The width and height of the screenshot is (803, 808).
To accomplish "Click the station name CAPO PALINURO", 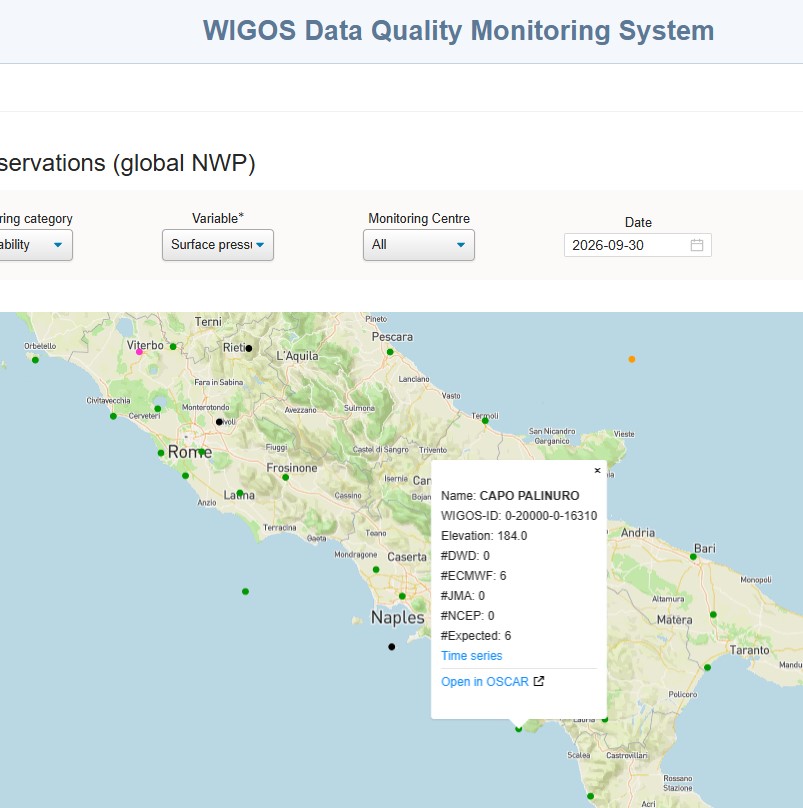I will coord(529,496).
